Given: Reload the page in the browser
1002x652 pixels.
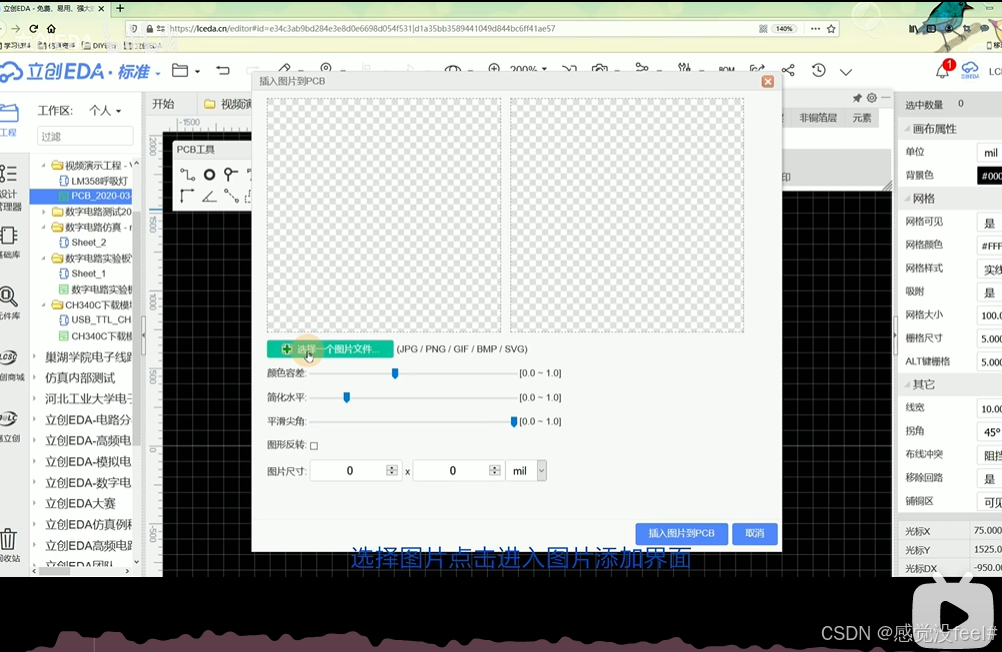Looking at the screenshot, I should pos(33,29).
